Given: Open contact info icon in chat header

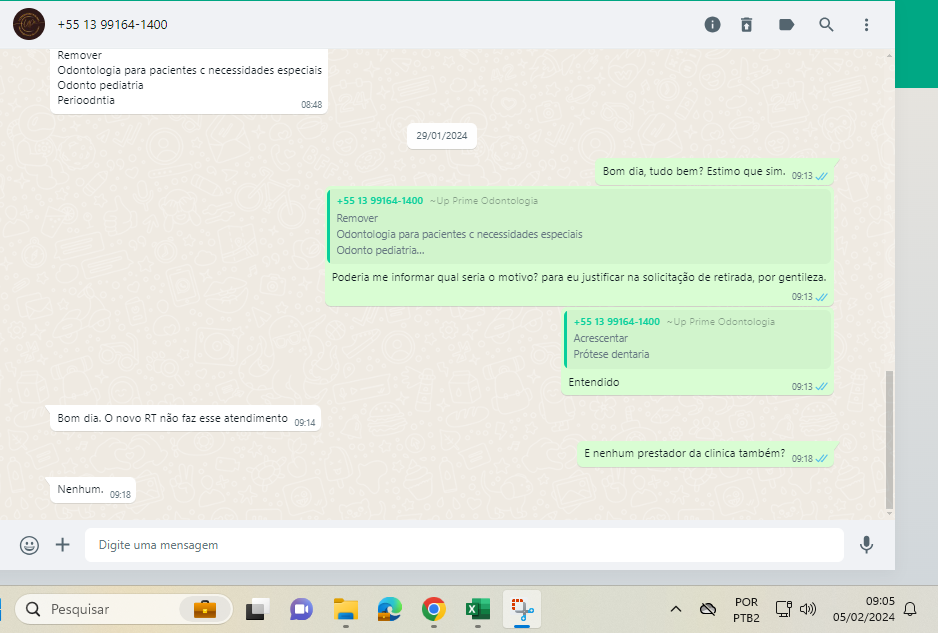Looking at the screenshot, I should point(712,24).
